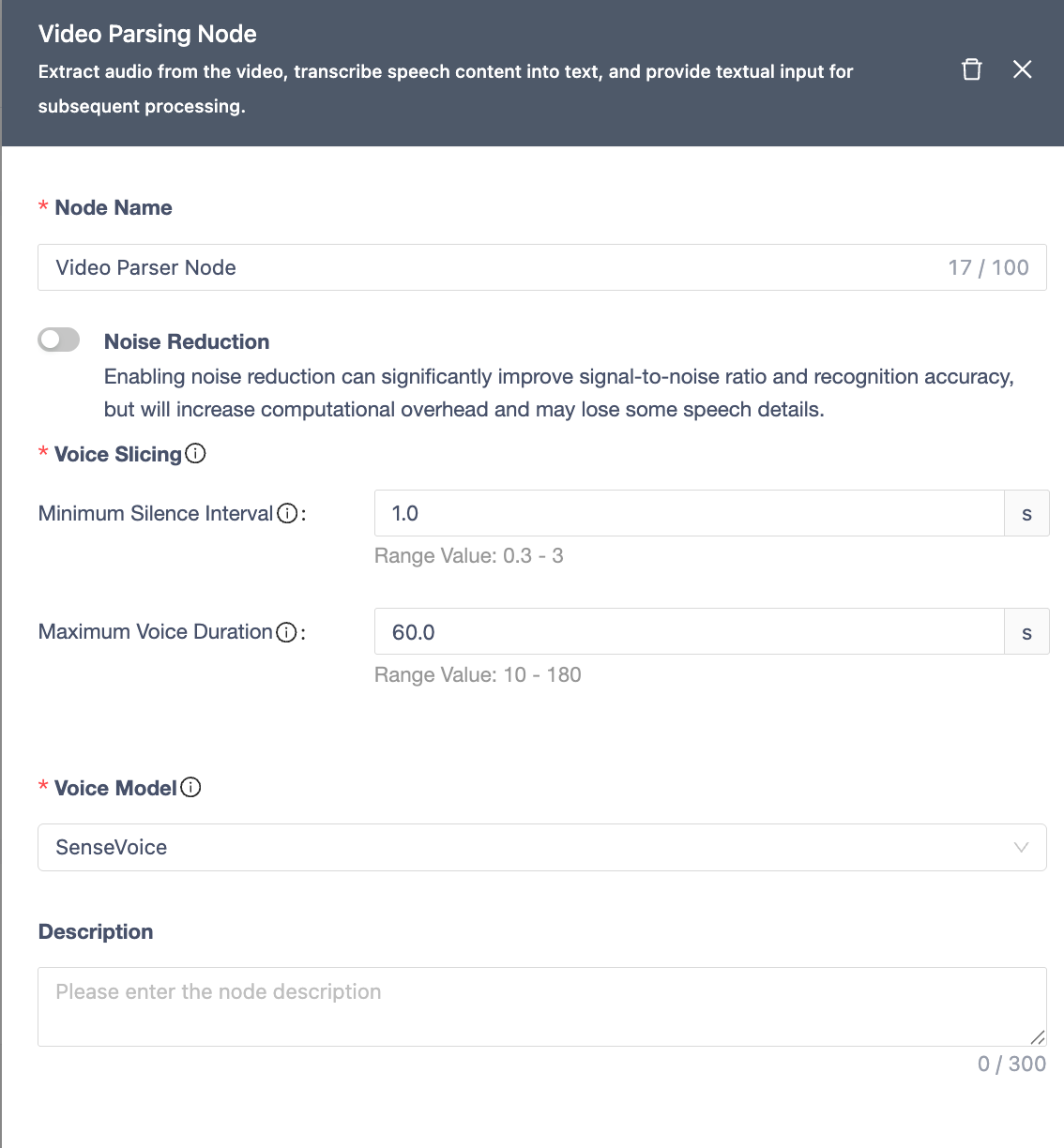Close the Video Parsing Node panel
Screen dimensions: 1064x1148
1023,69
